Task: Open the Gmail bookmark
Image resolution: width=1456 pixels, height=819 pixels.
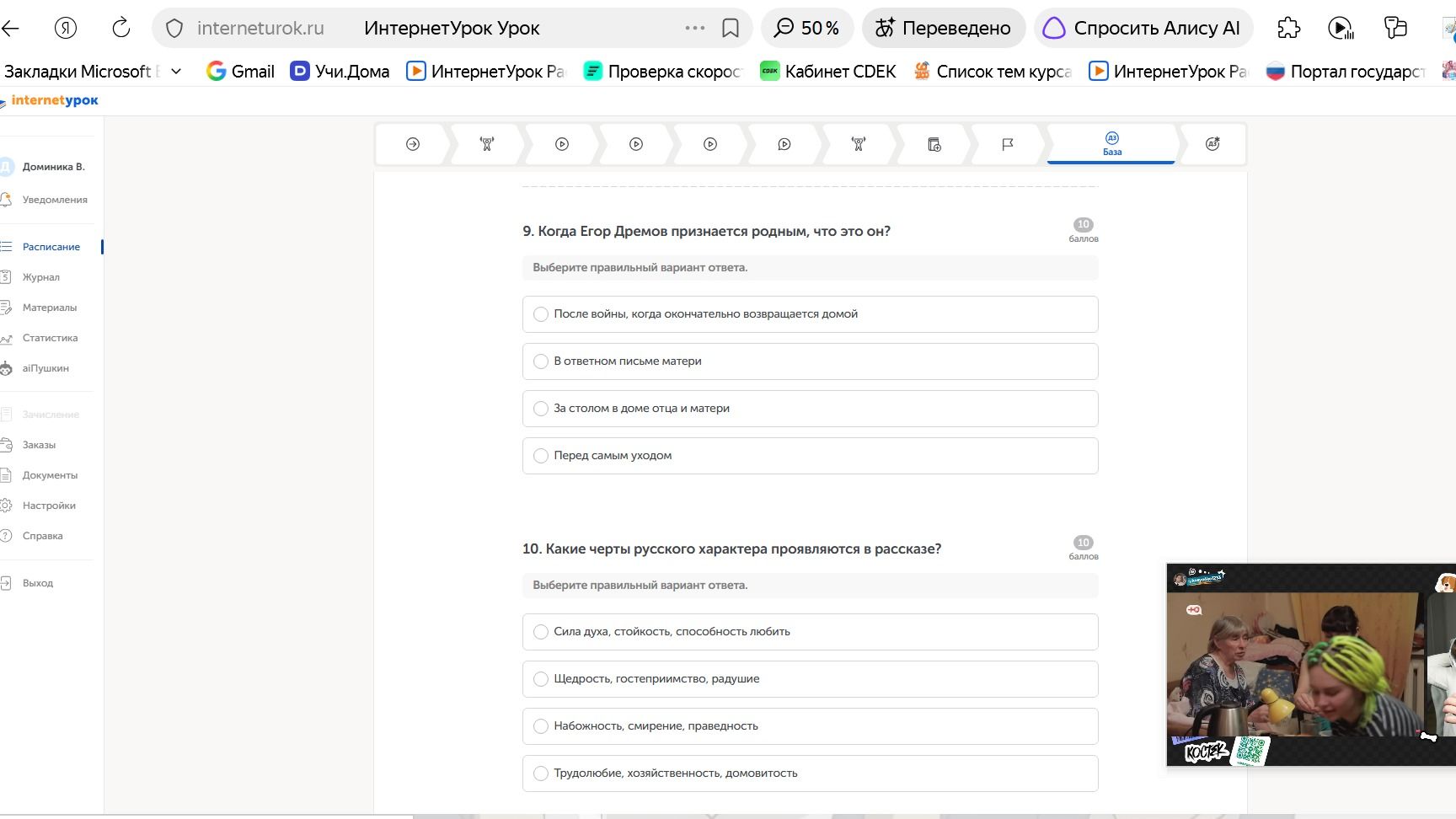Action: 241,72
